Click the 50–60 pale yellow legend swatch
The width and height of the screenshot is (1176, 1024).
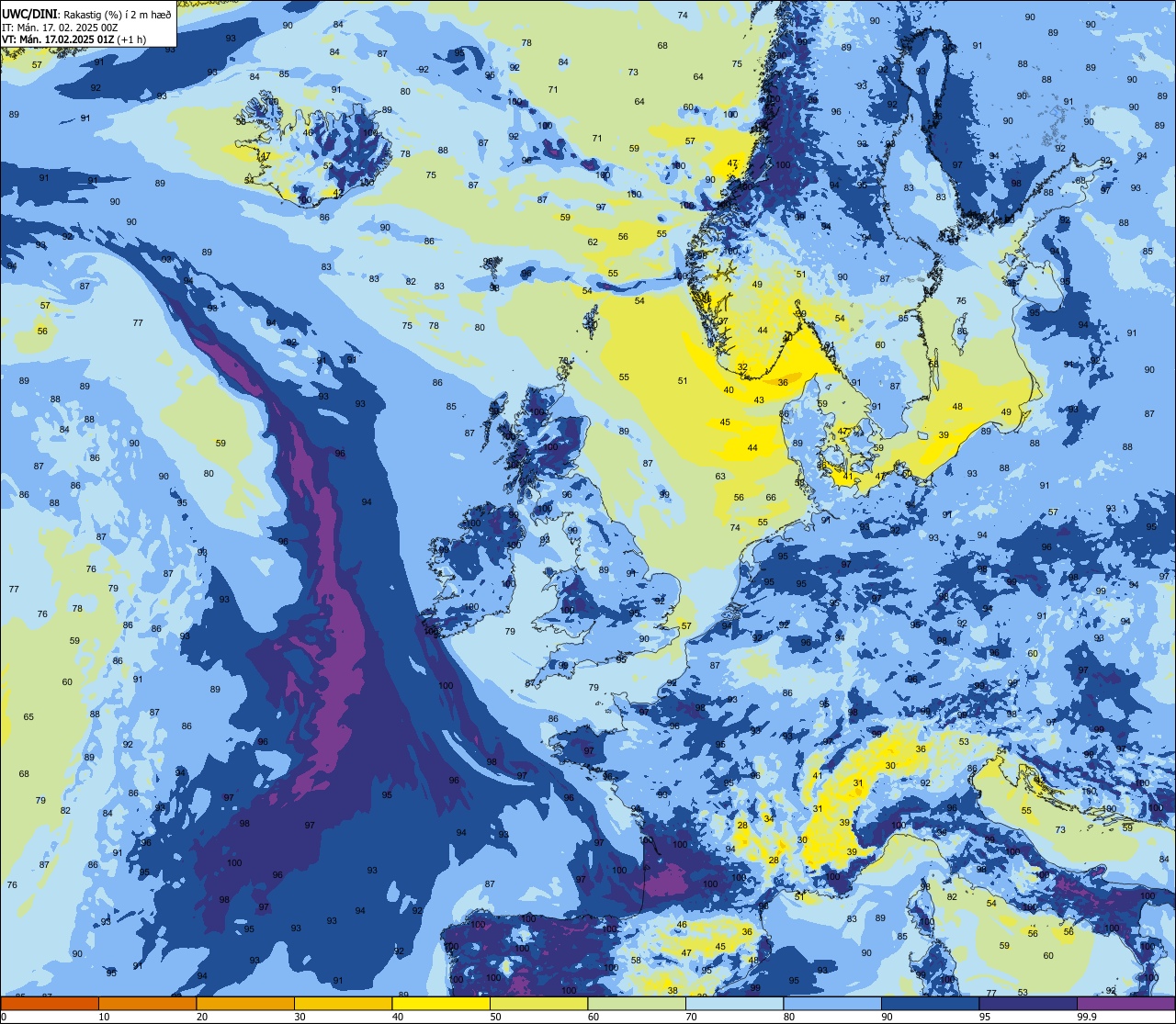click(x=538, y=1003)
